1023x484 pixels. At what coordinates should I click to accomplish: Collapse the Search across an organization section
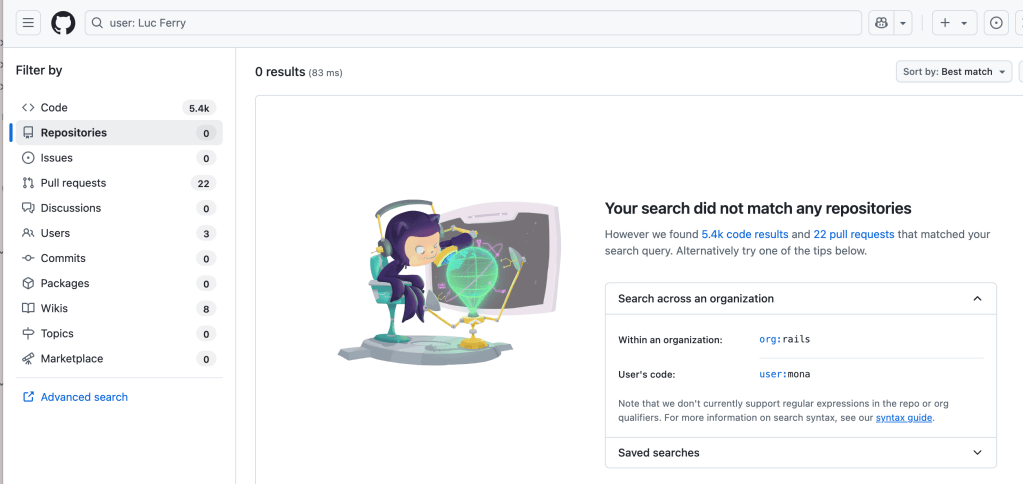coord(977,298)
